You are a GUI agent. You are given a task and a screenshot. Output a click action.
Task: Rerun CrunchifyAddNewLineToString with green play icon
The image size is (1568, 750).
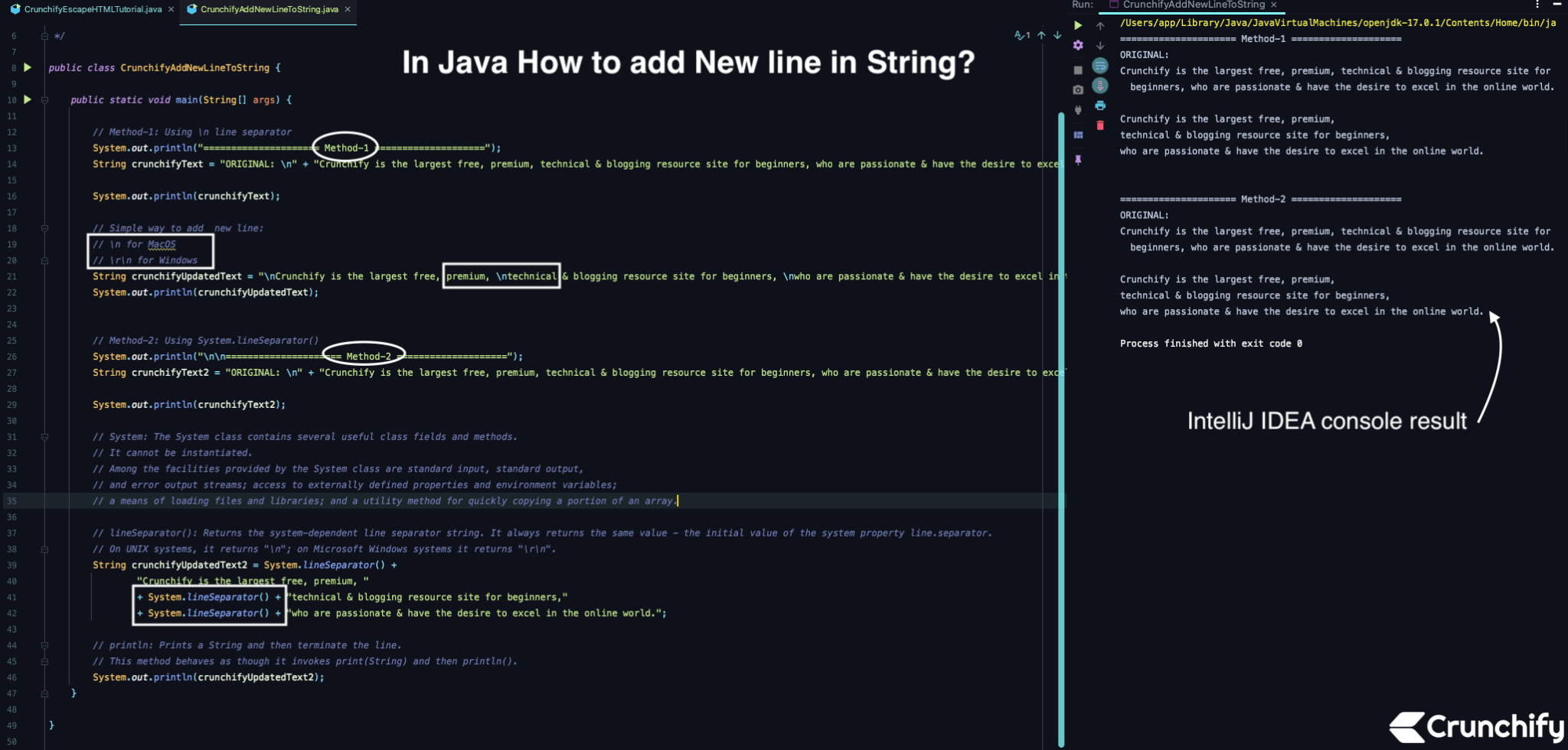1079,25
